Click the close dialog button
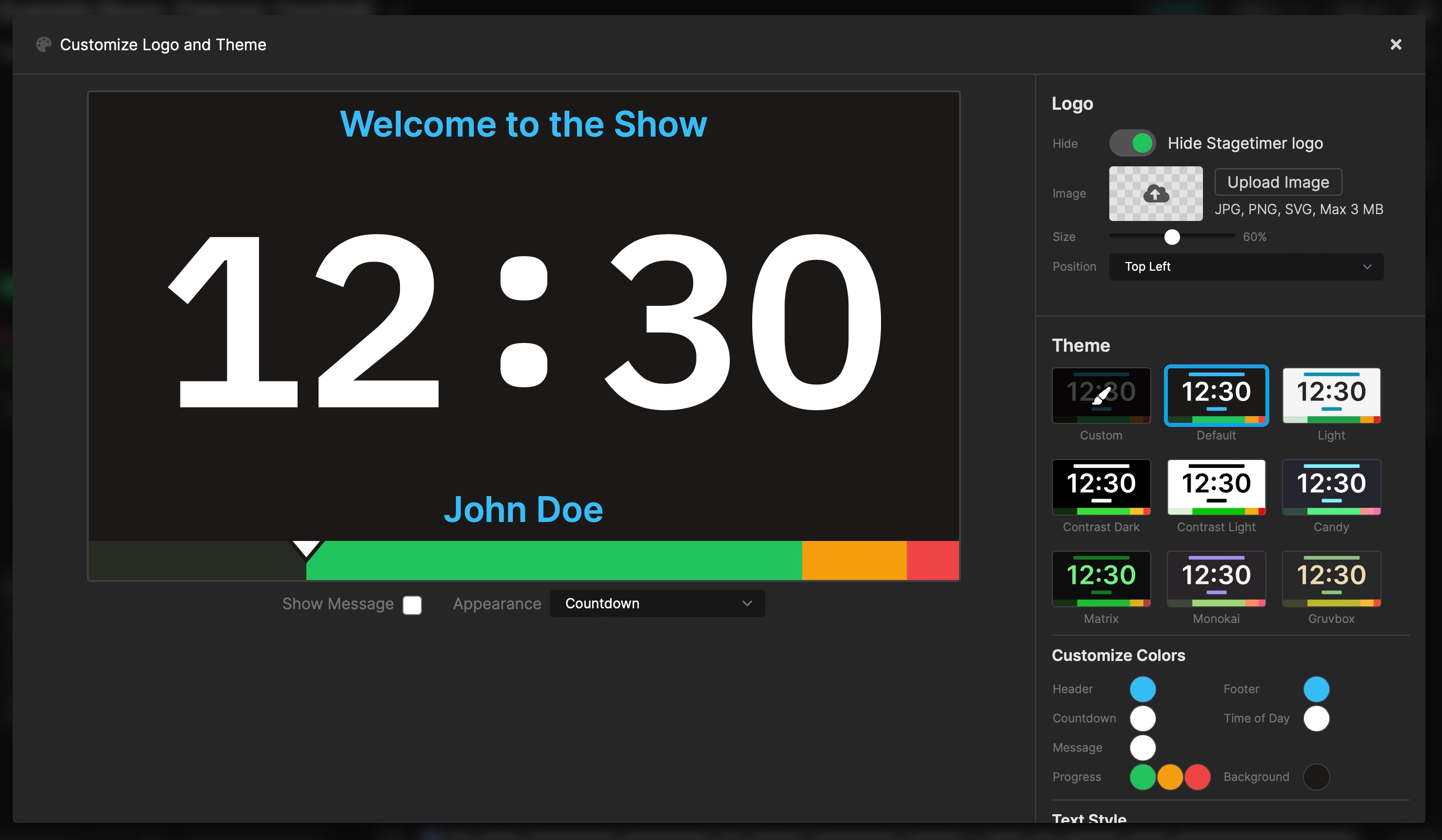 (x=1395, y=43)
